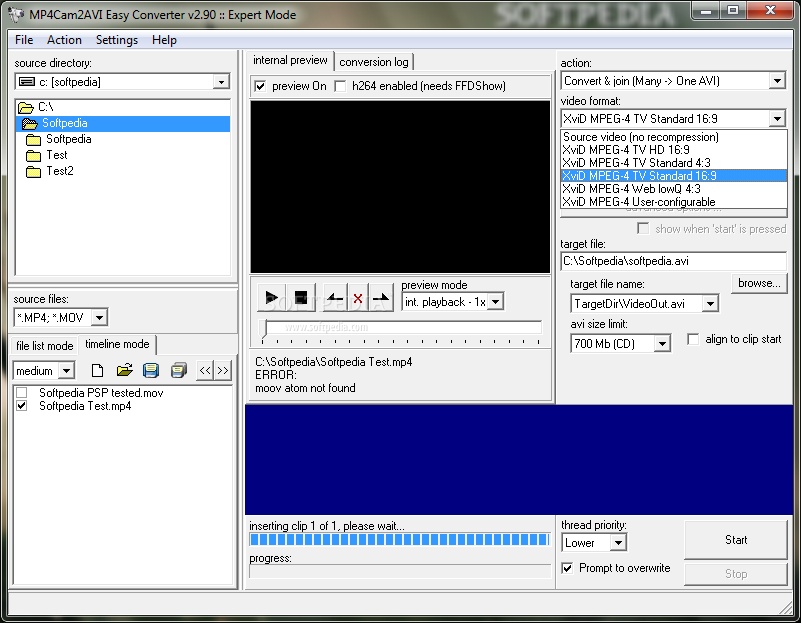
Task: Click the preview seek slider thumb
Action: [264, 329]
